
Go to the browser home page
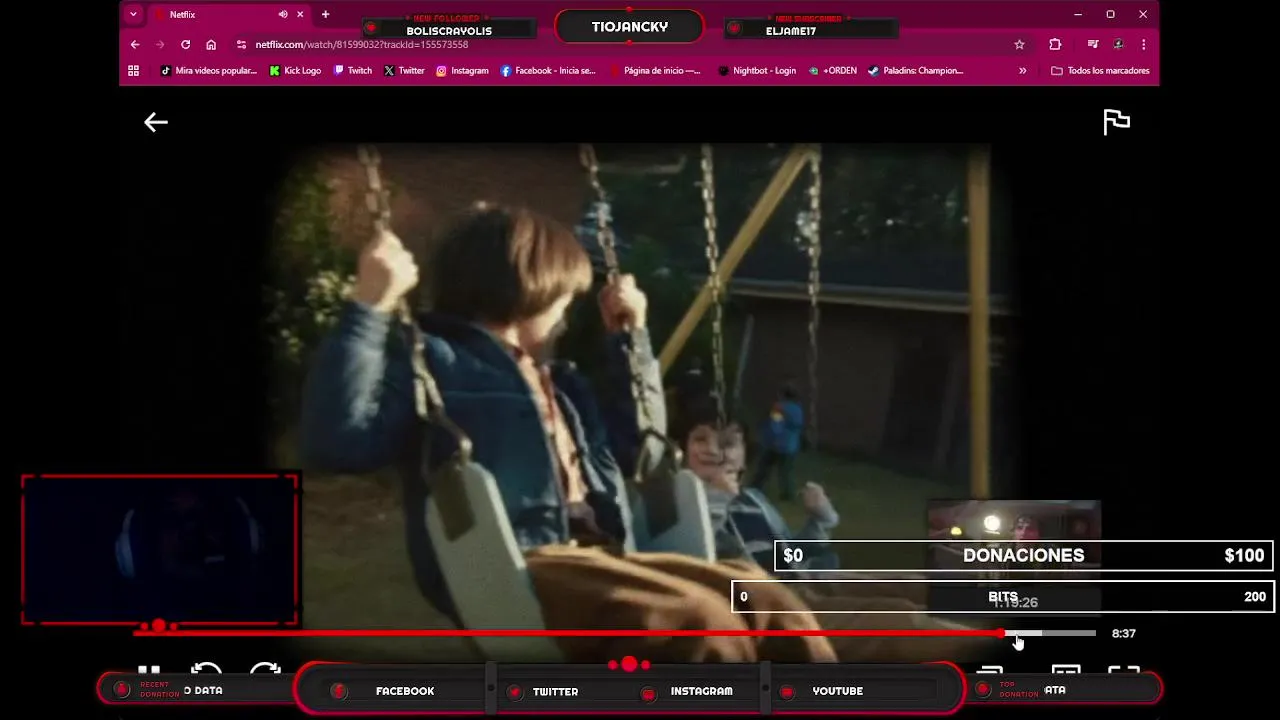click(x=211, y=44)
